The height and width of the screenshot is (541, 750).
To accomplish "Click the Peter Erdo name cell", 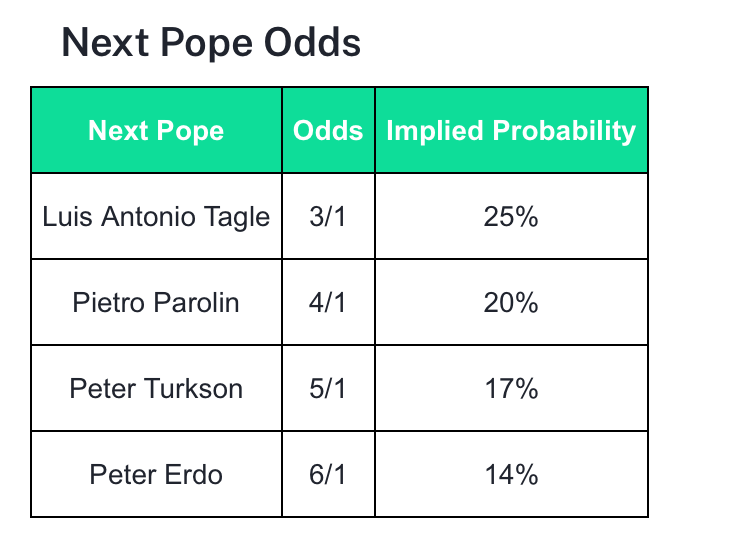I will [x=156, y=474].
